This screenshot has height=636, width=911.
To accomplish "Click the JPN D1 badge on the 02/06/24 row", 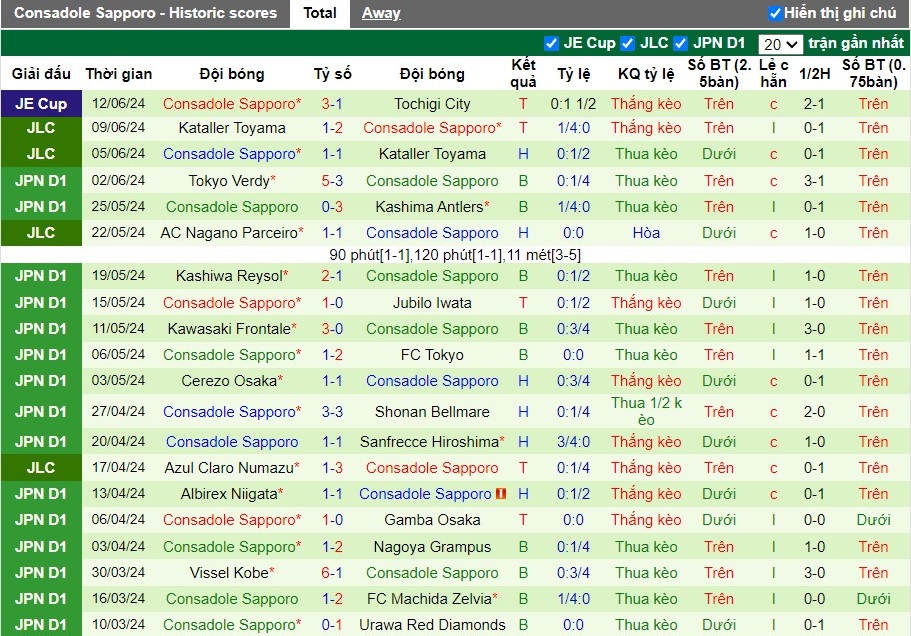I will click(x=41, y=181).
